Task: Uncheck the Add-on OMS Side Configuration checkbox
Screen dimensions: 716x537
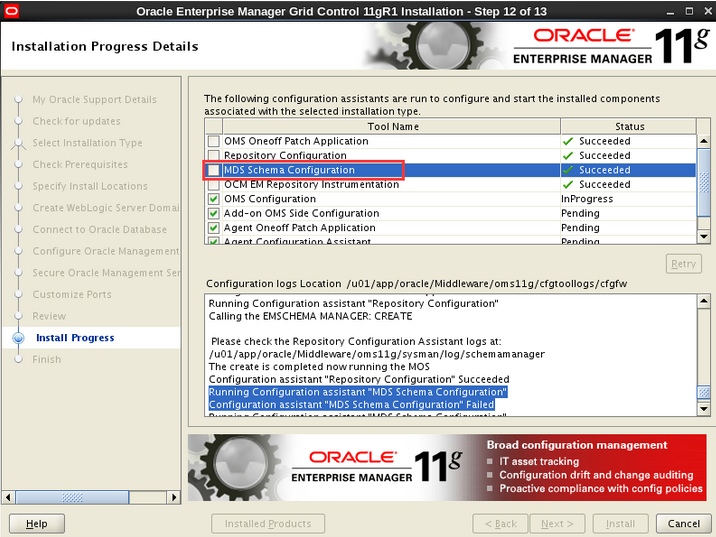Action: (213, 213)
